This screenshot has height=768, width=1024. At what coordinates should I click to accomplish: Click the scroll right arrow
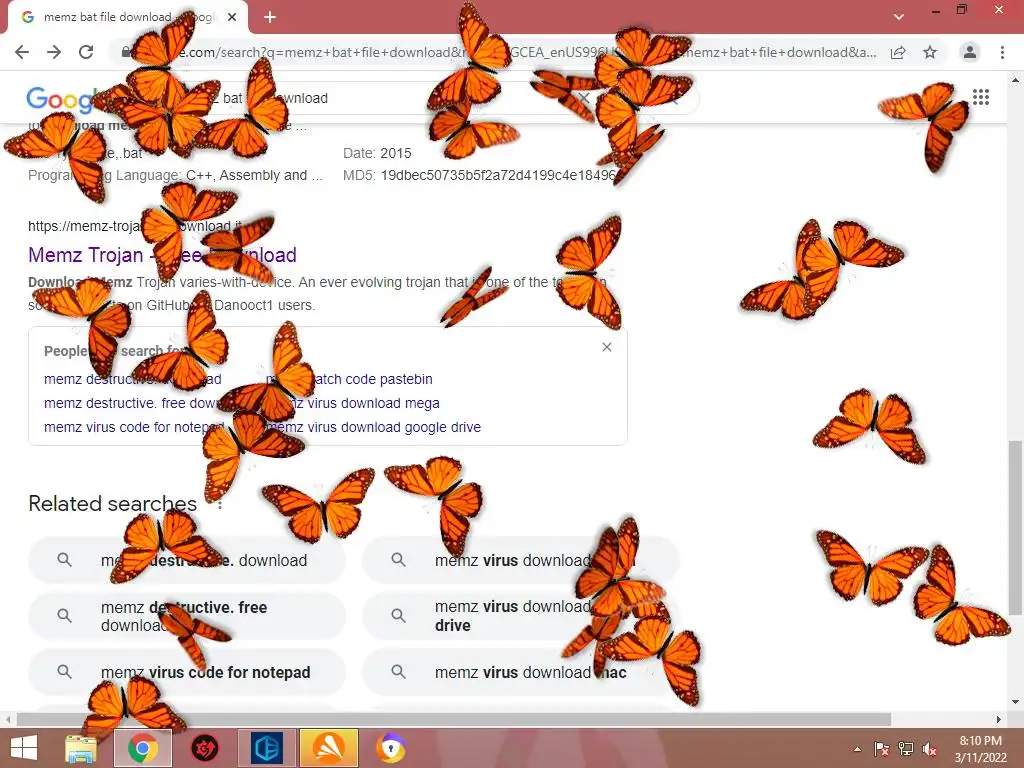999,719
